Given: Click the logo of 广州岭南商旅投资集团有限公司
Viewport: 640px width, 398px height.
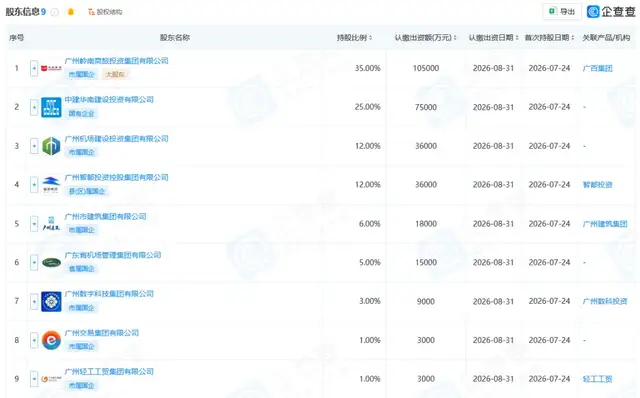Looking at the screenshot, I should (x=51, y=68).
